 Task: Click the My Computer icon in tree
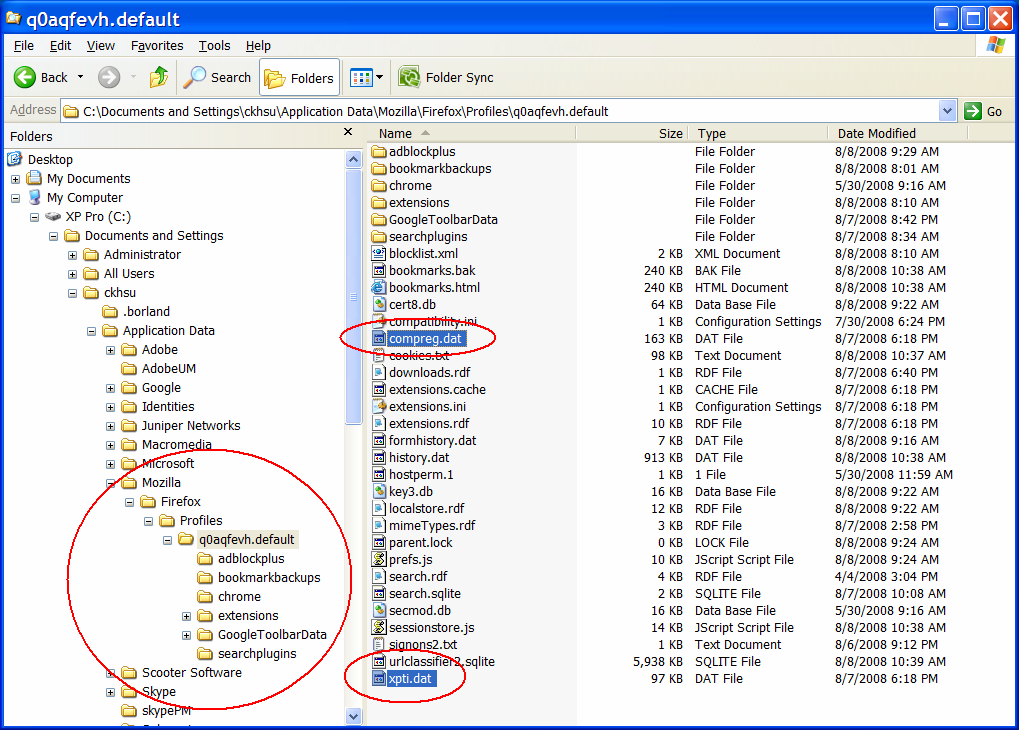pos(35,198)
